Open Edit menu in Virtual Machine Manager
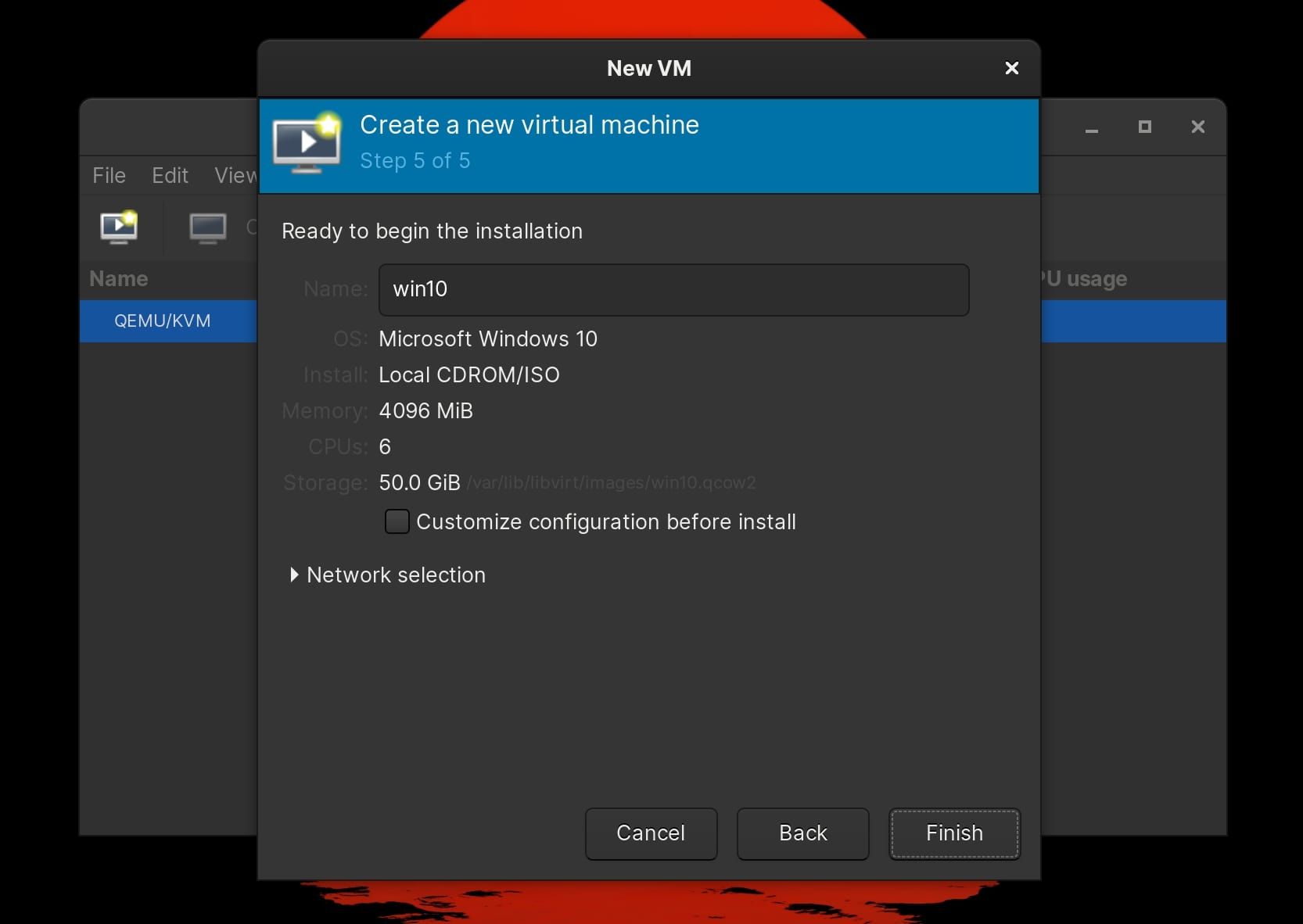The height and width of the screenshot is (924, 1303). click(x=170, y=175)
